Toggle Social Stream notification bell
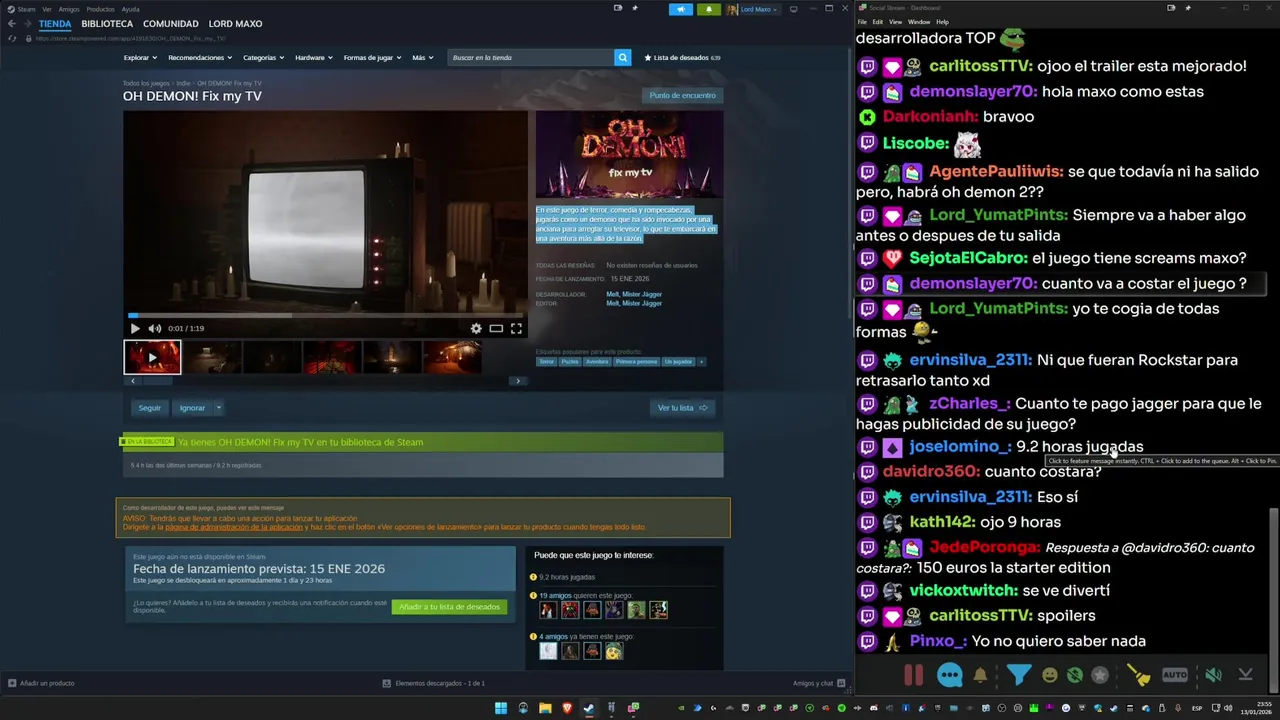 pos(981,675)
